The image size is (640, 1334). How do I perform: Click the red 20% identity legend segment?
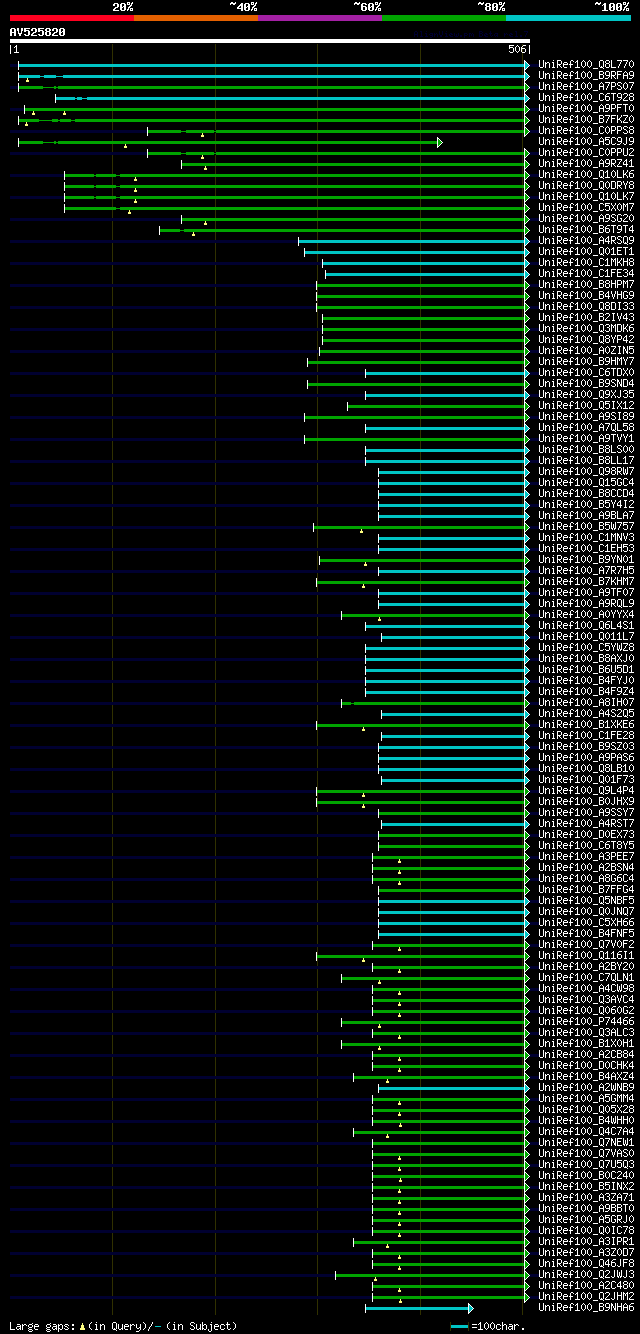[x=71, y=18]
